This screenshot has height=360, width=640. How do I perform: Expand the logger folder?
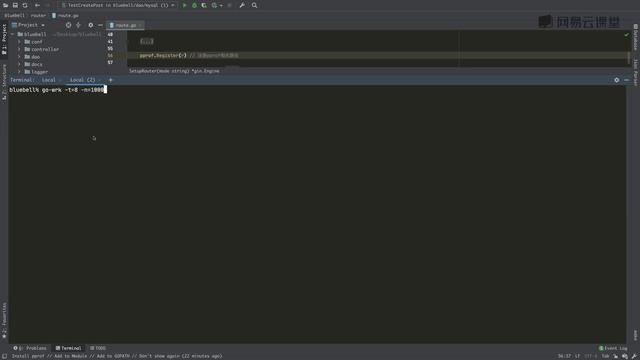19,71
